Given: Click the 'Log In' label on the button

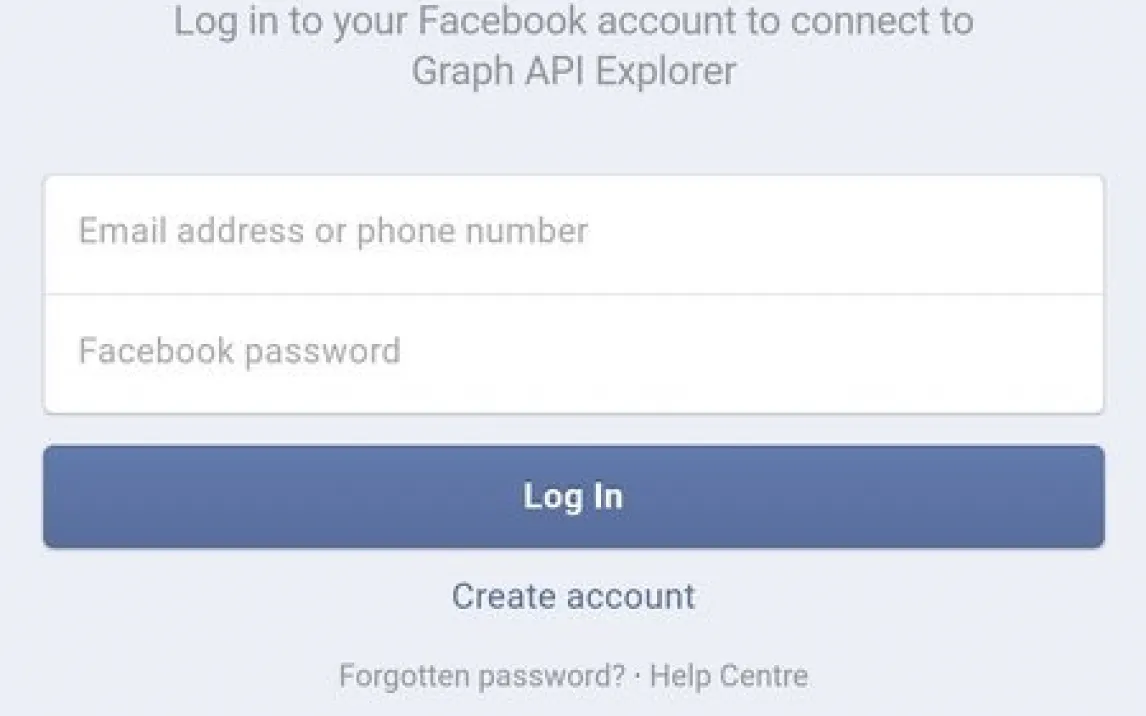Looking at the screenshot, I should coord(574,497).
